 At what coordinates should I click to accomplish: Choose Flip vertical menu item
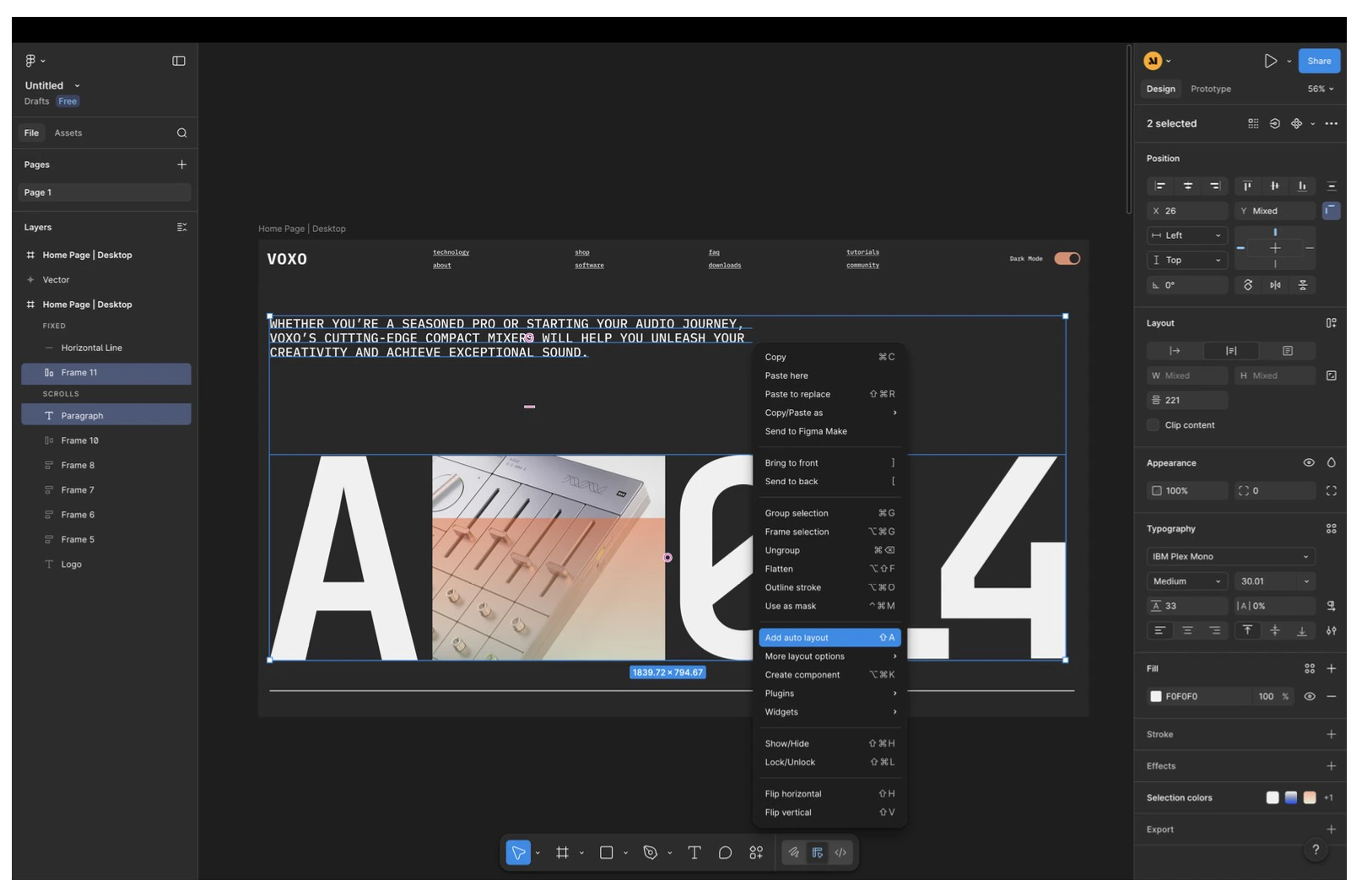click(830, 812)
